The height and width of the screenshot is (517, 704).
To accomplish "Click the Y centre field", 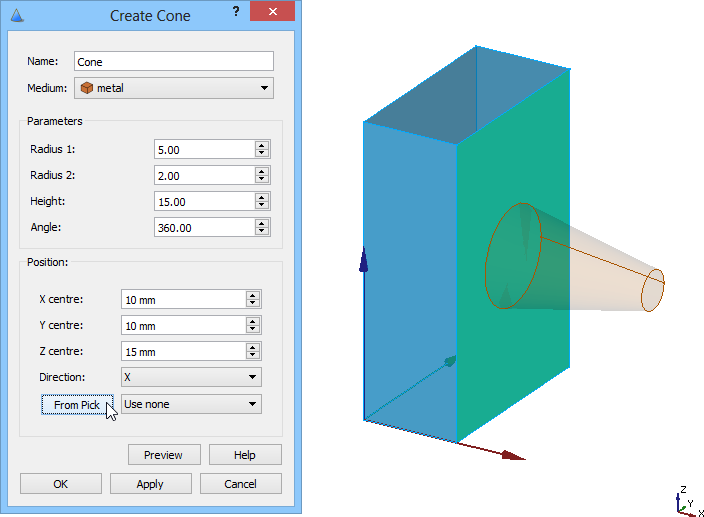I will click(x=184, y=325).
